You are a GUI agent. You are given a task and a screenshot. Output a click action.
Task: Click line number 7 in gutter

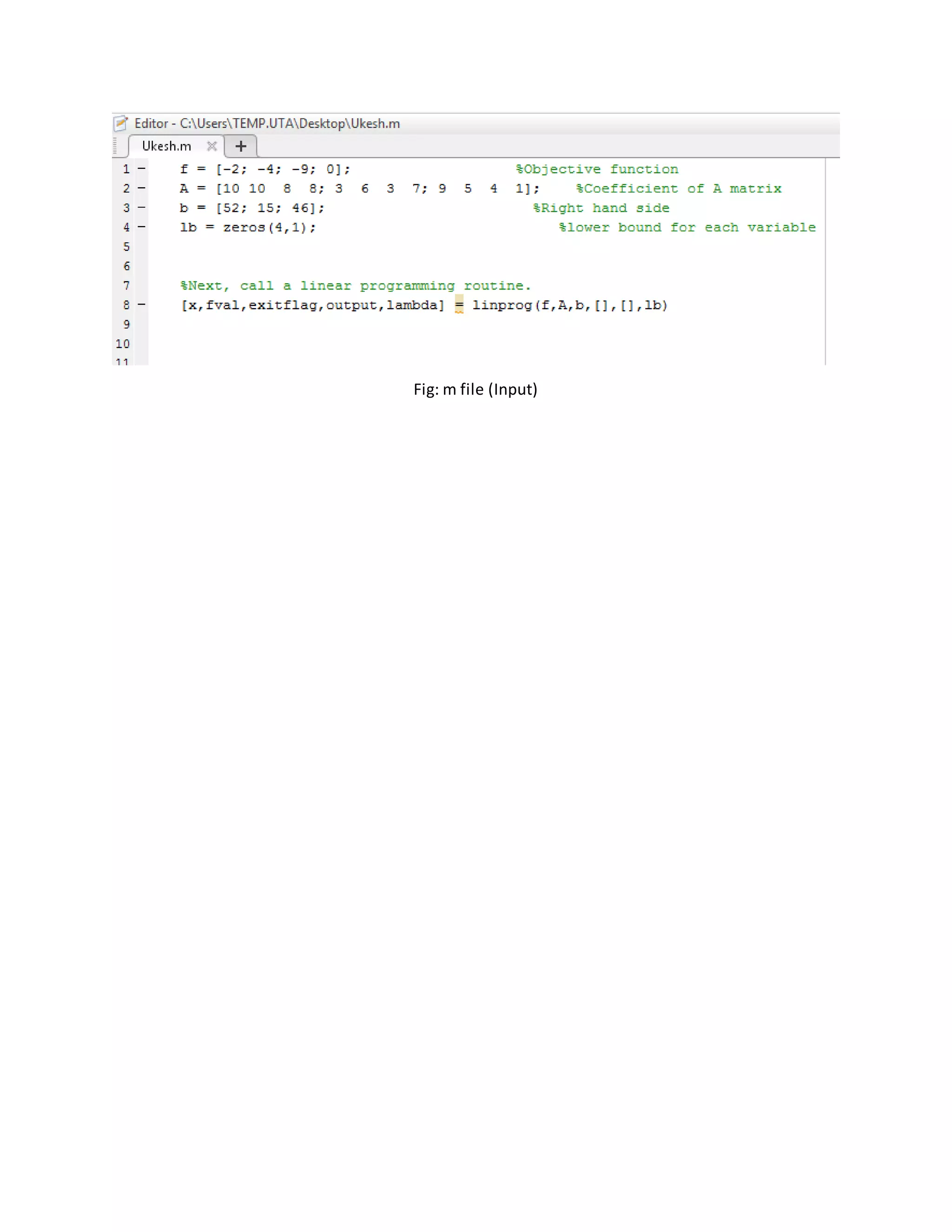(126, 285)
